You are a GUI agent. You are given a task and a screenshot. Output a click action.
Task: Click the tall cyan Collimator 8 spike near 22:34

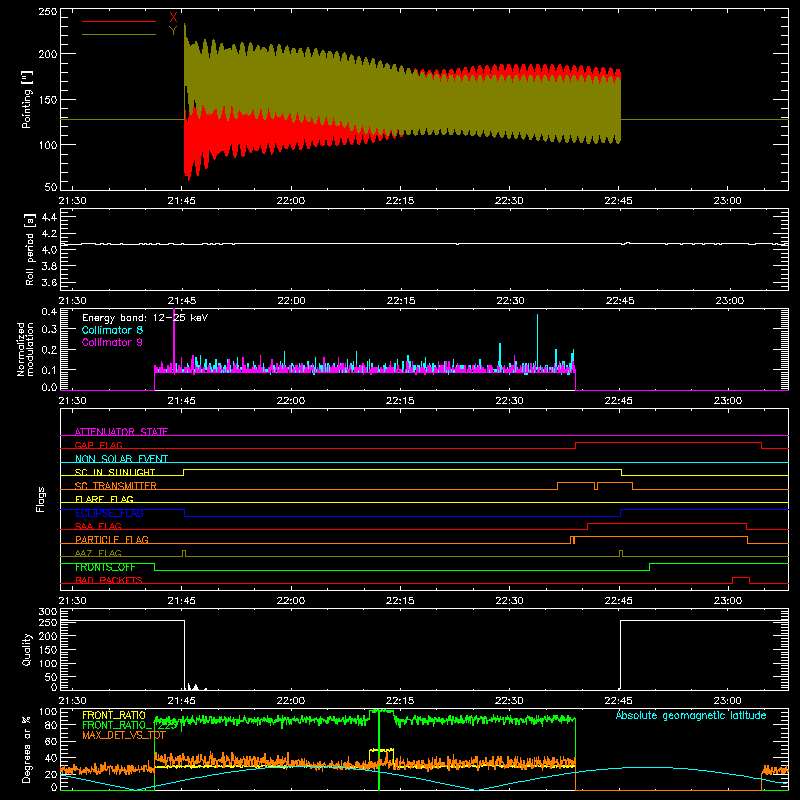point(537,339)
